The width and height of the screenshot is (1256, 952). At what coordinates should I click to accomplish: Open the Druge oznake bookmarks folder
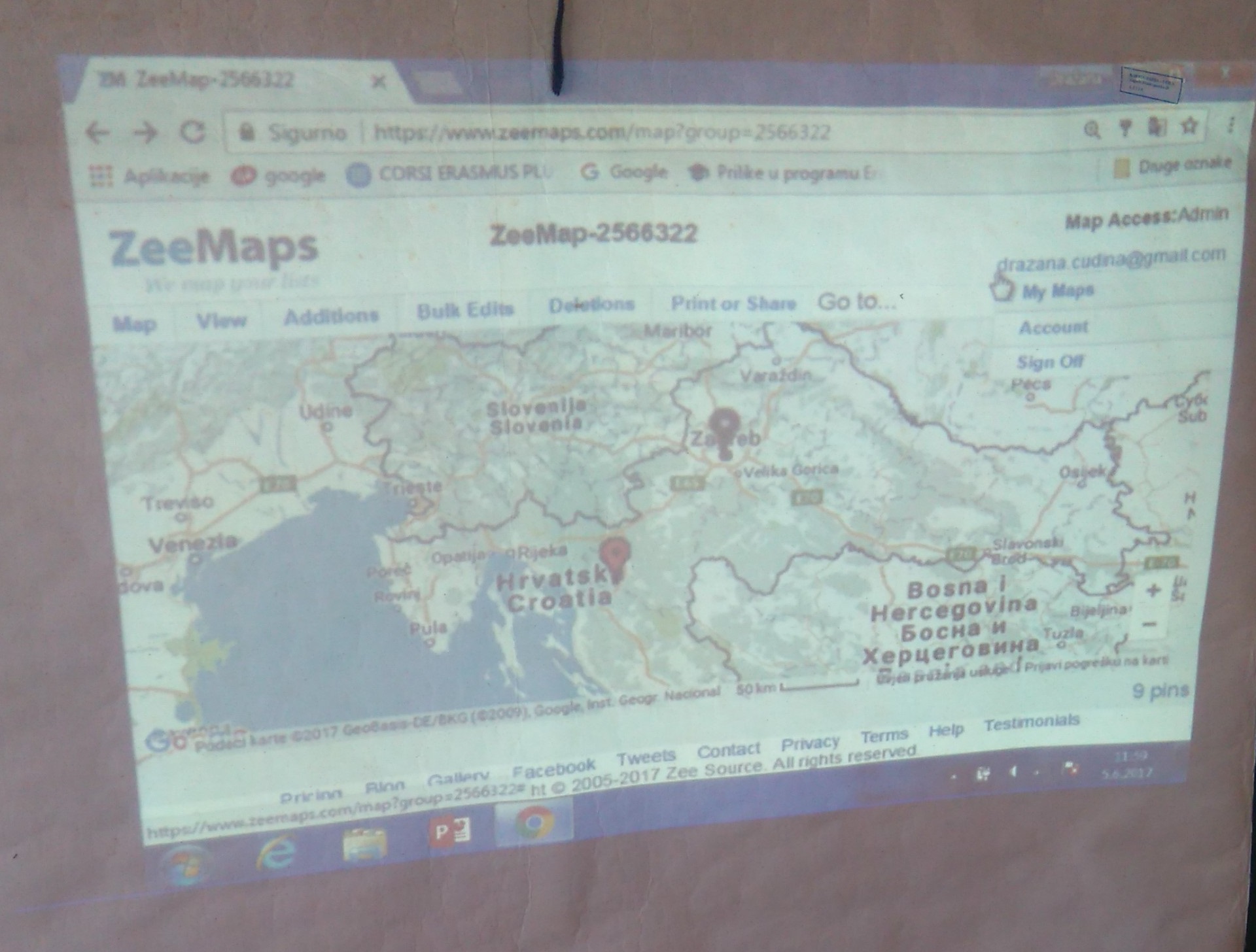pos(1174,166)
